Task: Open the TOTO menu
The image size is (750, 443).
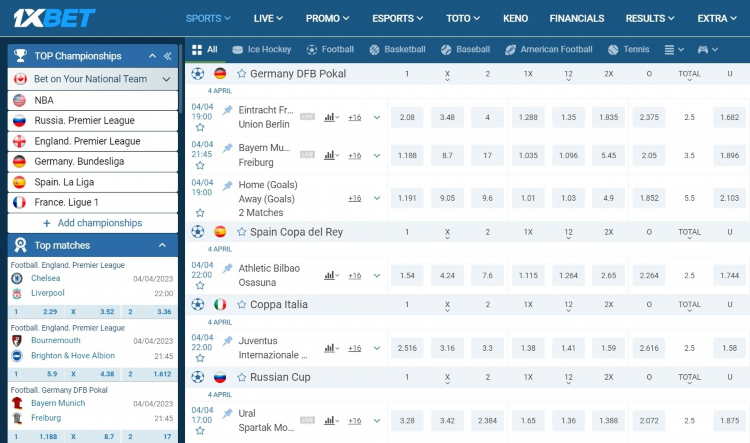Action: [463, 18]
